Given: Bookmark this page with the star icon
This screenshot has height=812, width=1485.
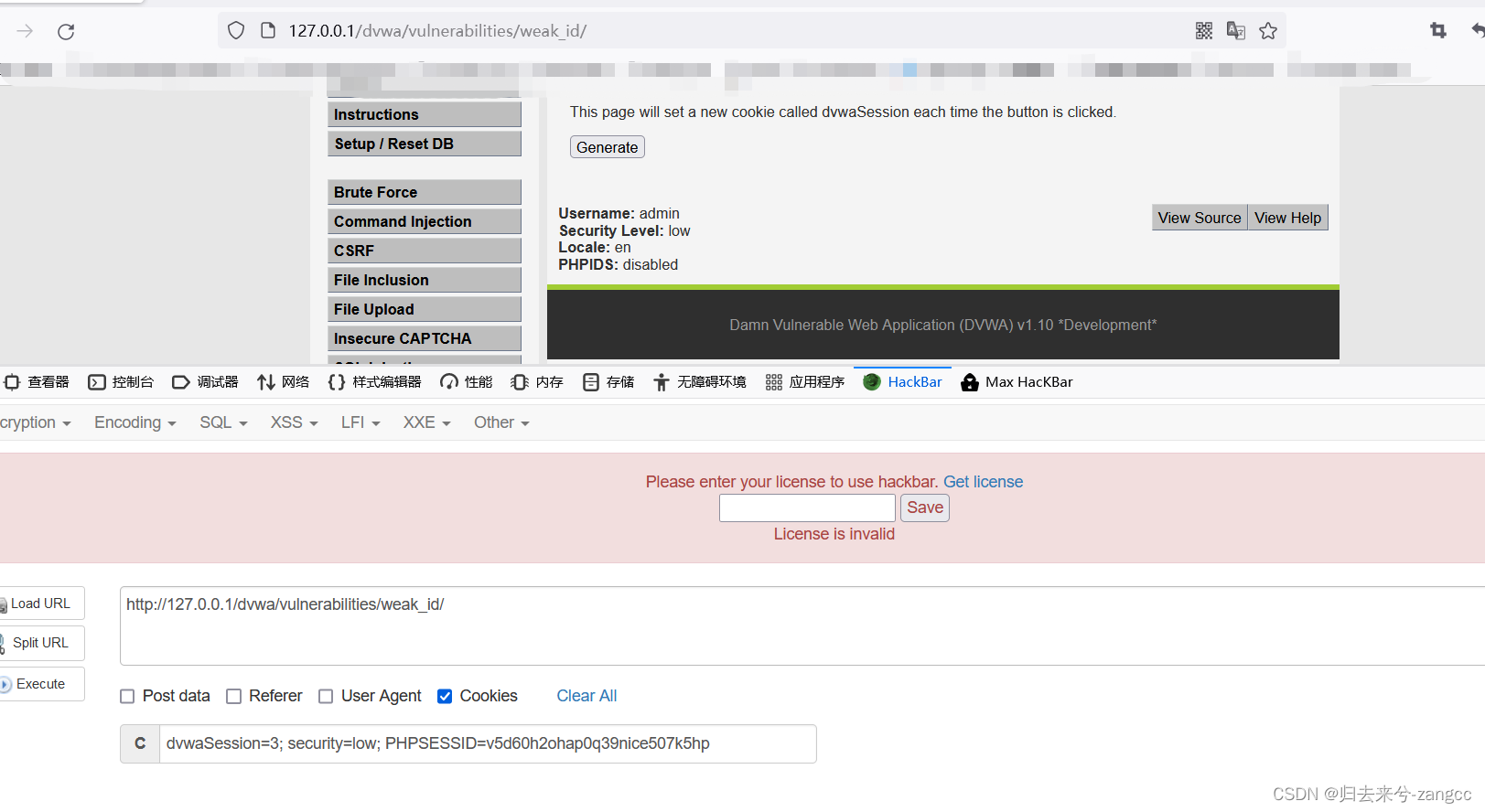Looking at the screenshot, I should 1268,31.
